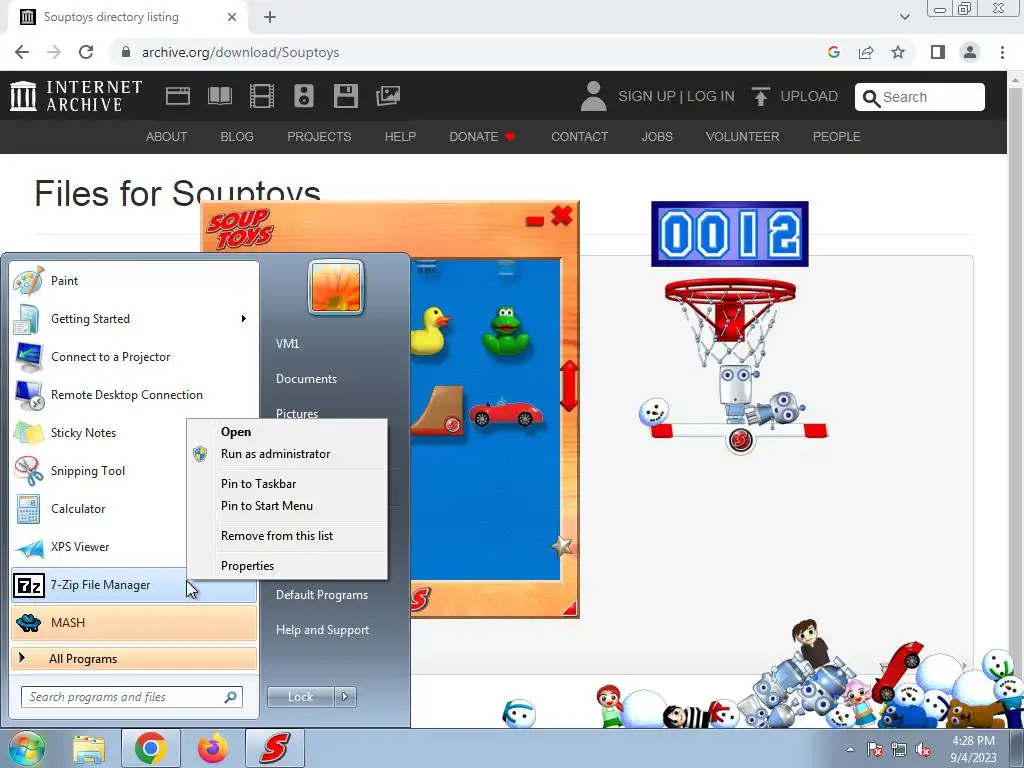Pick the green frog toy

point(505,330)
